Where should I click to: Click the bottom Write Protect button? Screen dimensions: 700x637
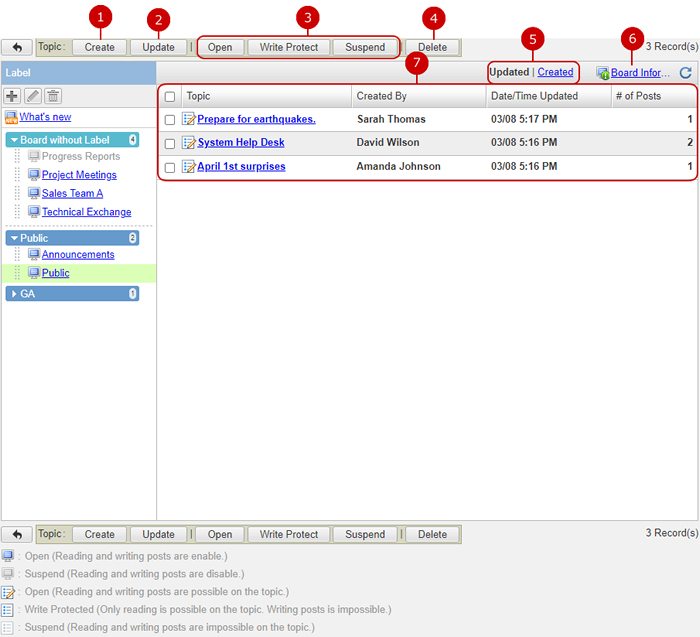(289, 534)
